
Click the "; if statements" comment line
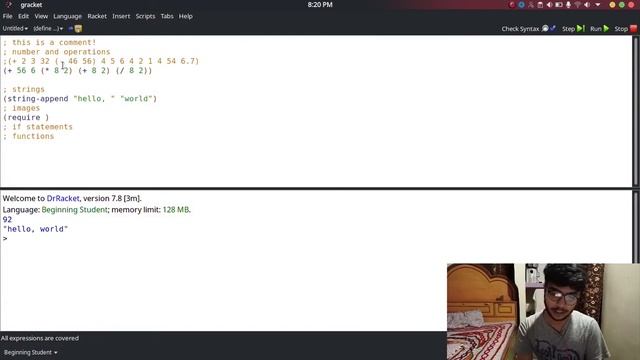[38, 127]
